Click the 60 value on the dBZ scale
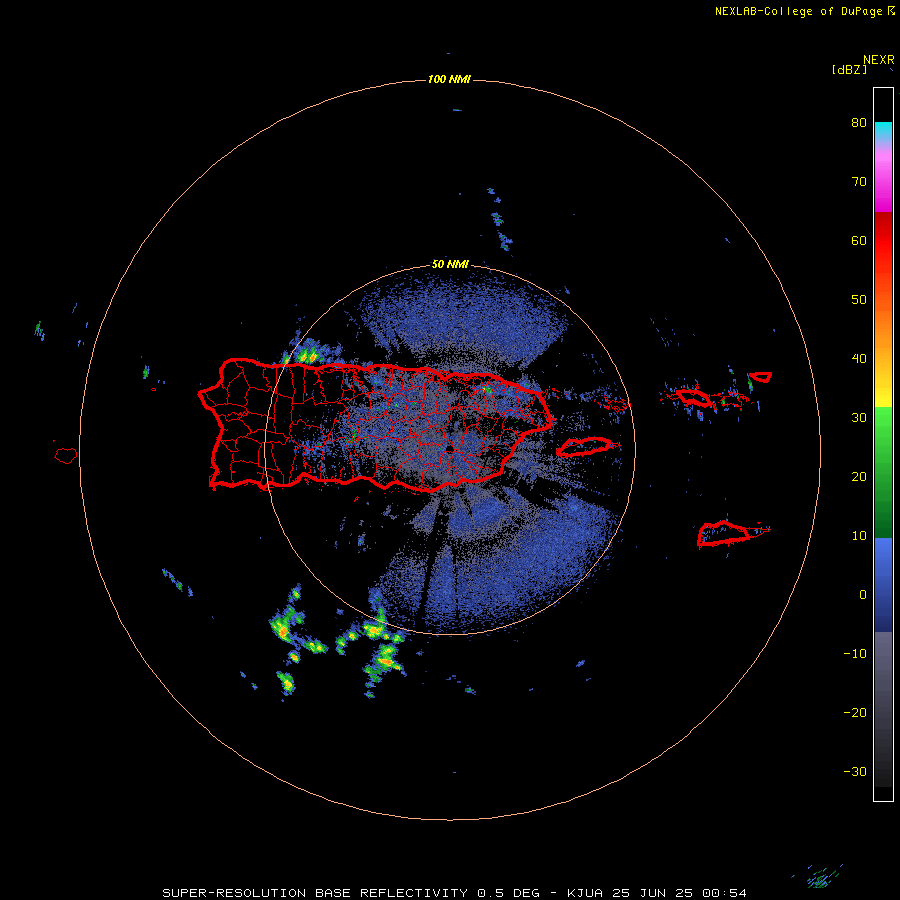The width and height of the screenshot is (900, 900). pyautogui.click(x=859, y=240)
